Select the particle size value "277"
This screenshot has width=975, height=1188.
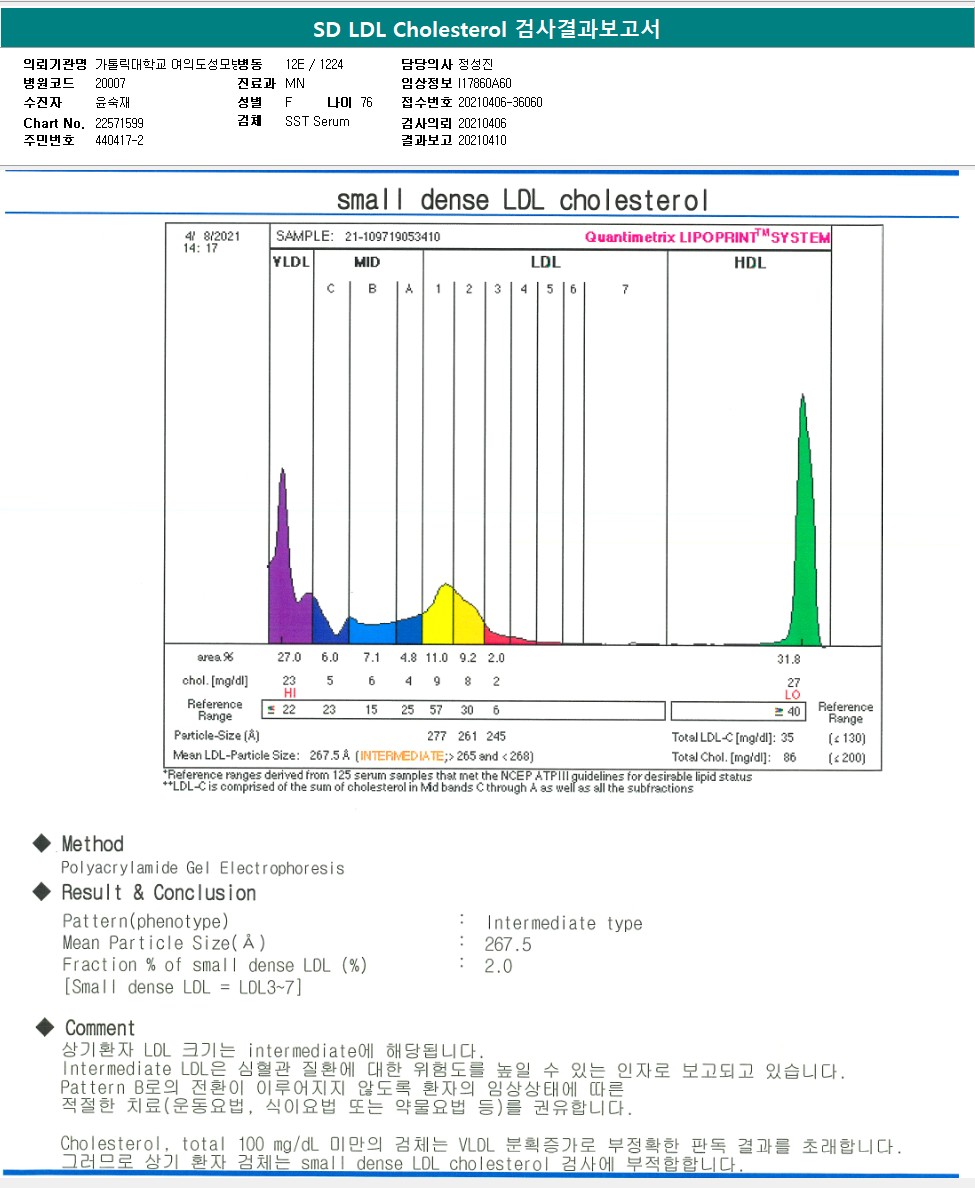(x=436, y=736)
